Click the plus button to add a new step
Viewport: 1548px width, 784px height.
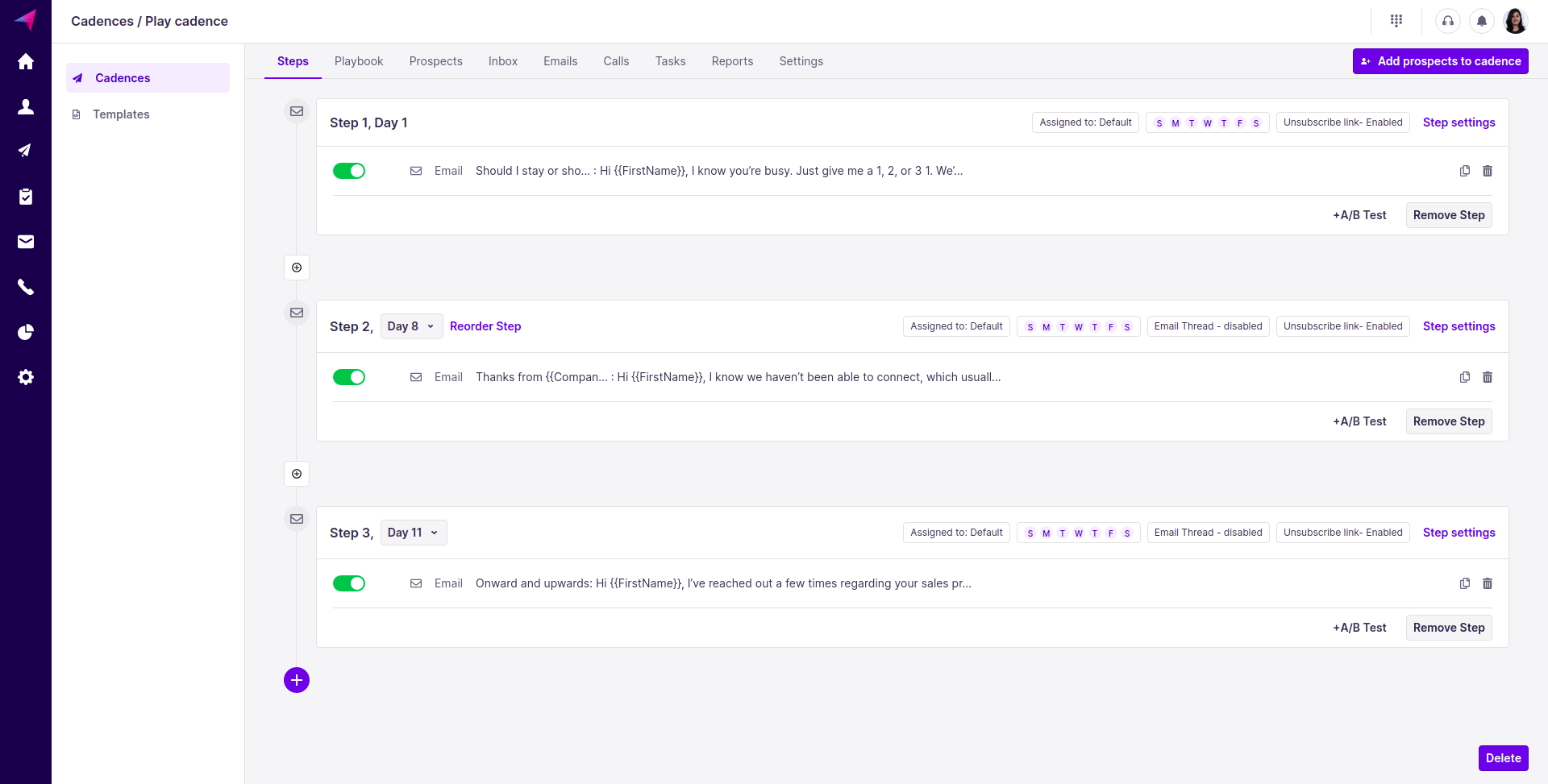pos(296,680)
